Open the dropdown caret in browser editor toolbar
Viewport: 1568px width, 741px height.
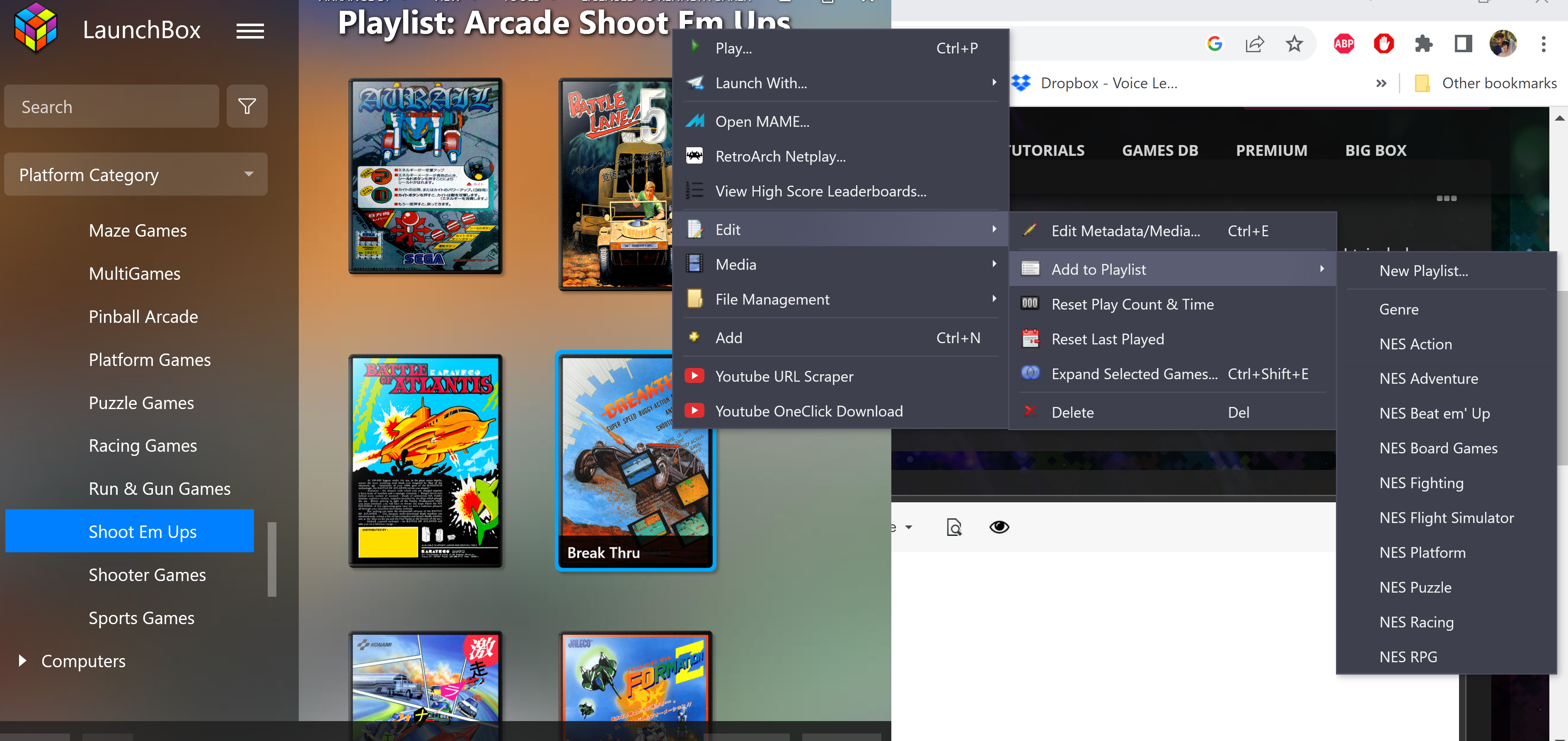908,527
